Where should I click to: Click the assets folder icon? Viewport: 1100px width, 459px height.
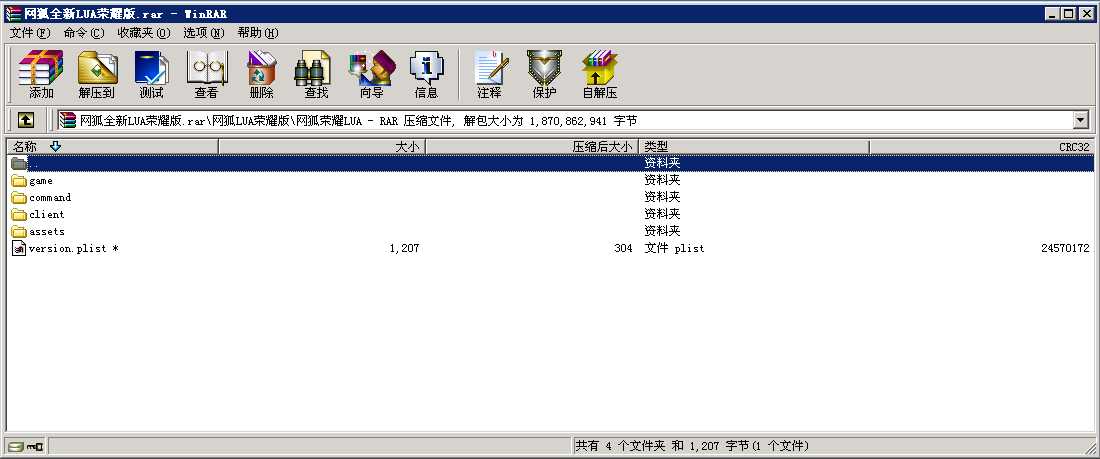click(19, 231)
